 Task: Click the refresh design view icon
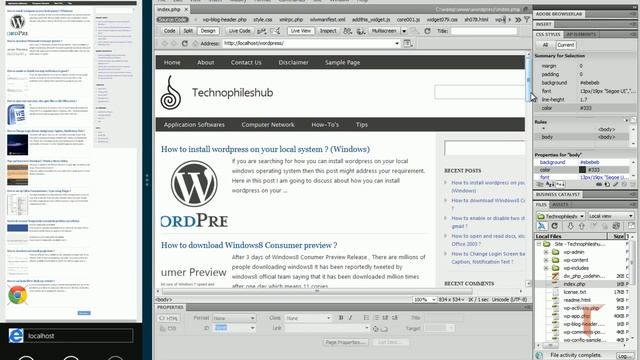click(427, 31)
